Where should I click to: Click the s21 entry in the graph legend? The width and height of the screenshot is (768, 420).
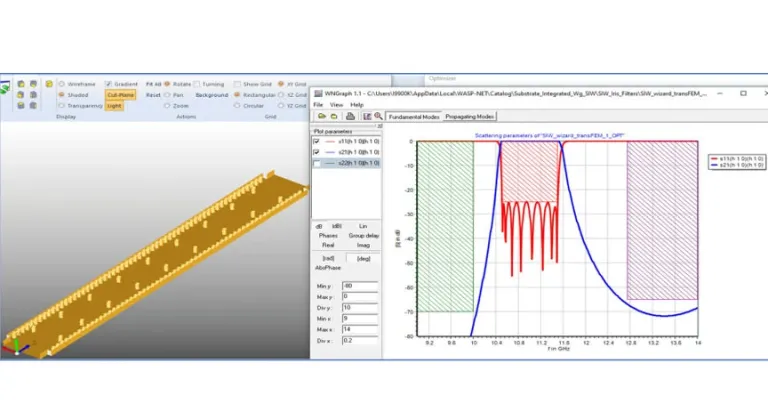(x=737, y=165)
